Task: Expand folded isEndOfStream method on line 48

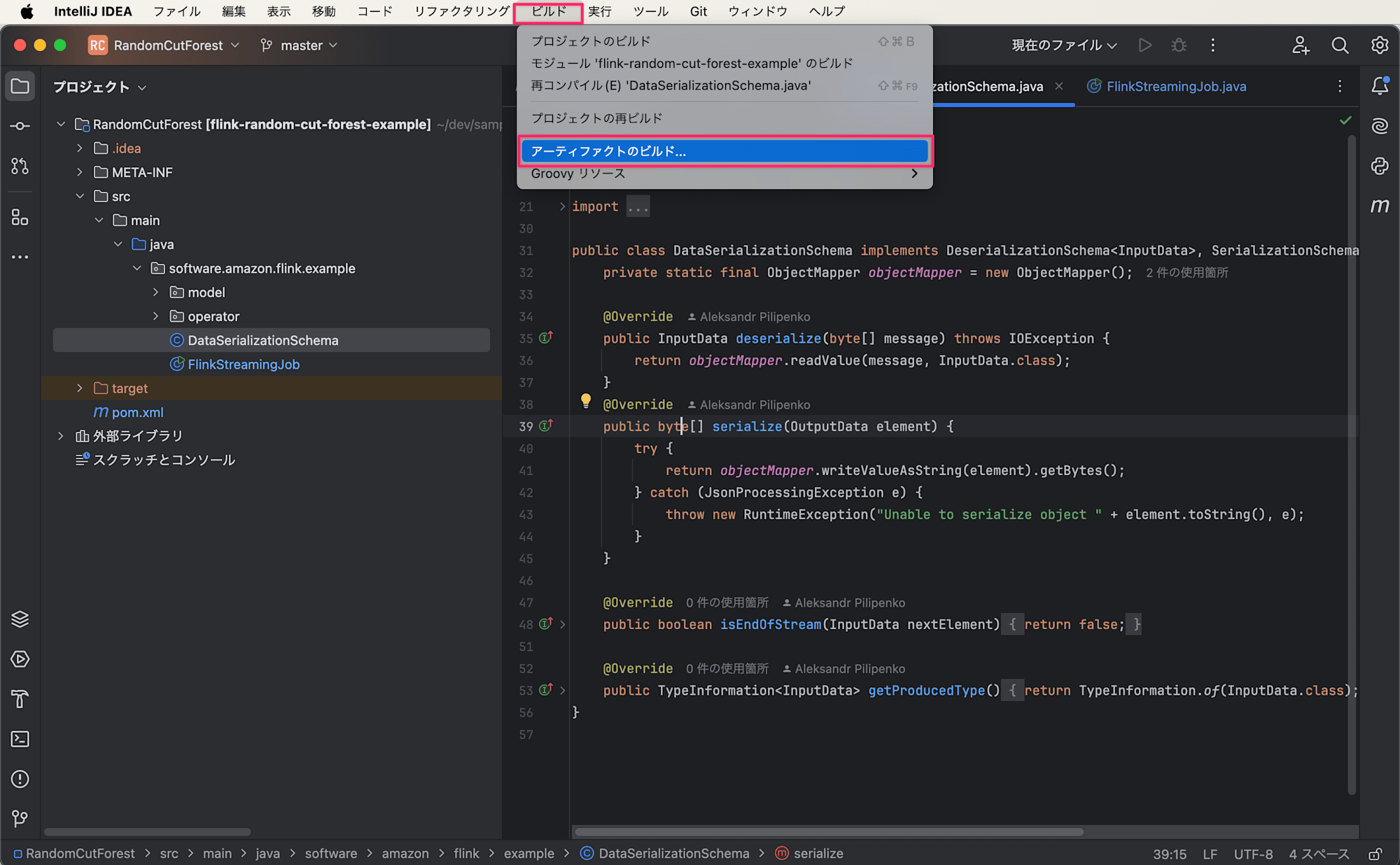Action: click(562, 624)
